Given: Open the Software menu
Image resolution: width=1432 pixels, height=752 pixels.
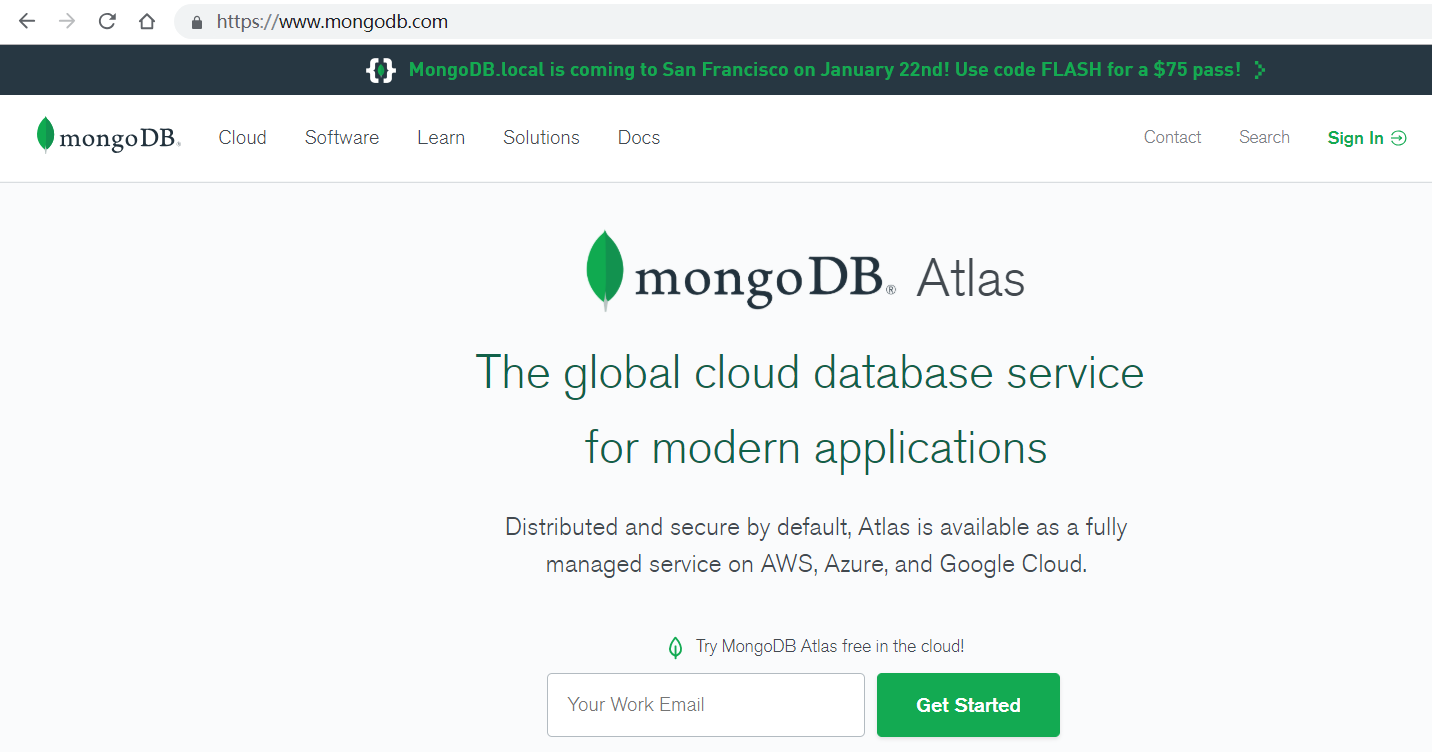Looking at the screenshot, I should (342, 137).
